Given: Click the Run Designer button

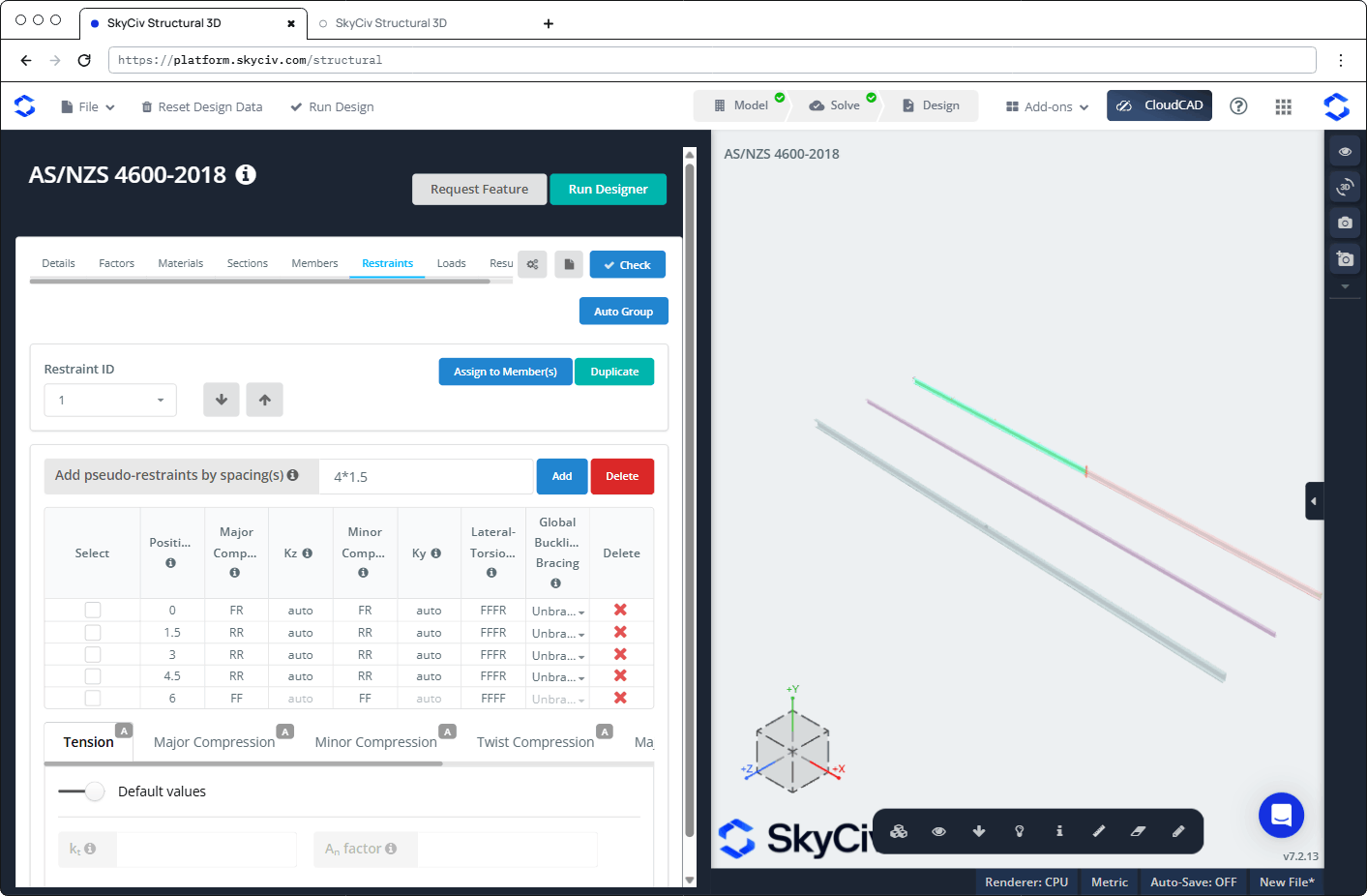Looking at the screenshot, I should tap(608, 189).
